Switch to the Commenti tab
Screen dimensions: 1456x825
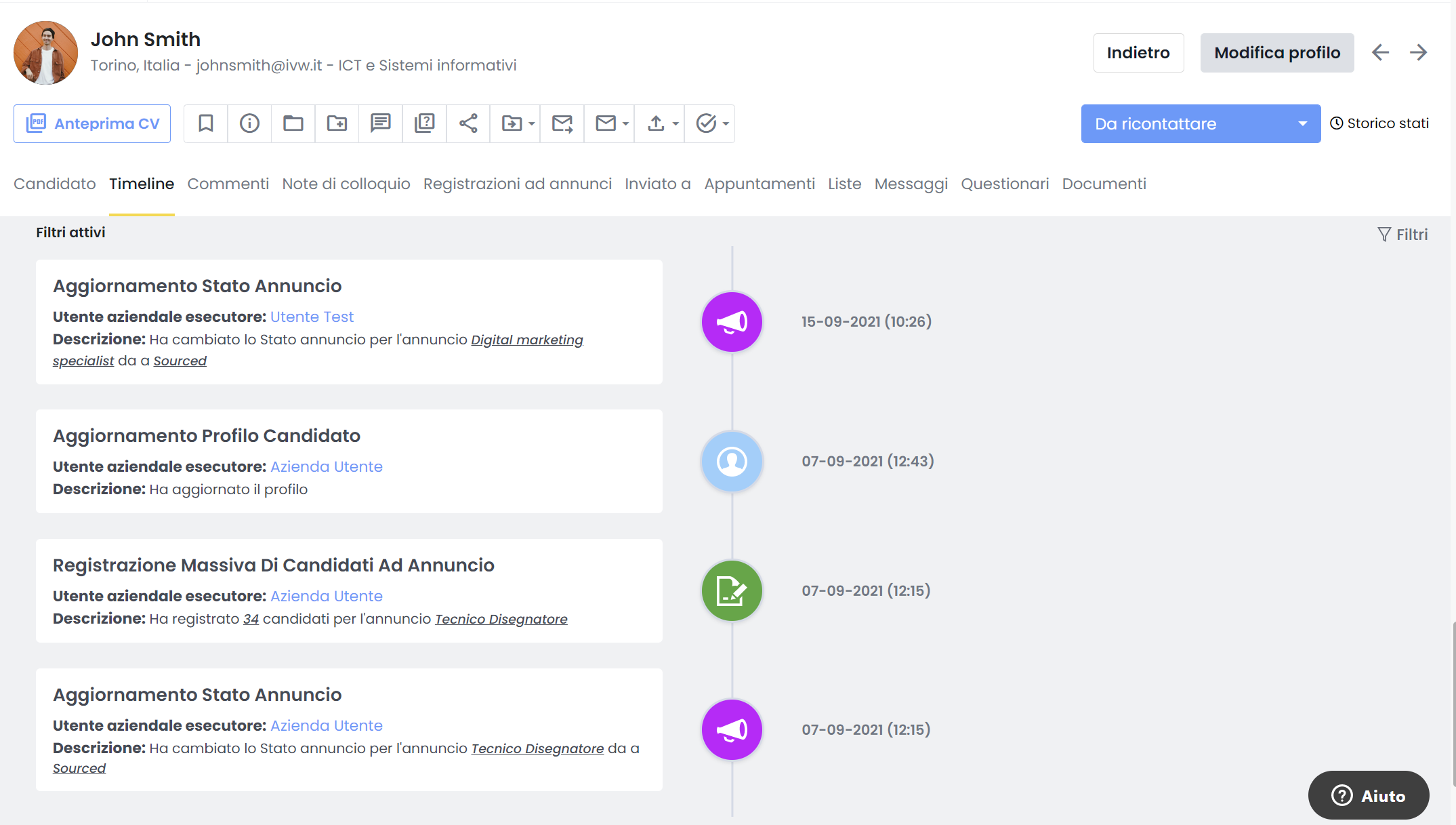pos(228,184)
